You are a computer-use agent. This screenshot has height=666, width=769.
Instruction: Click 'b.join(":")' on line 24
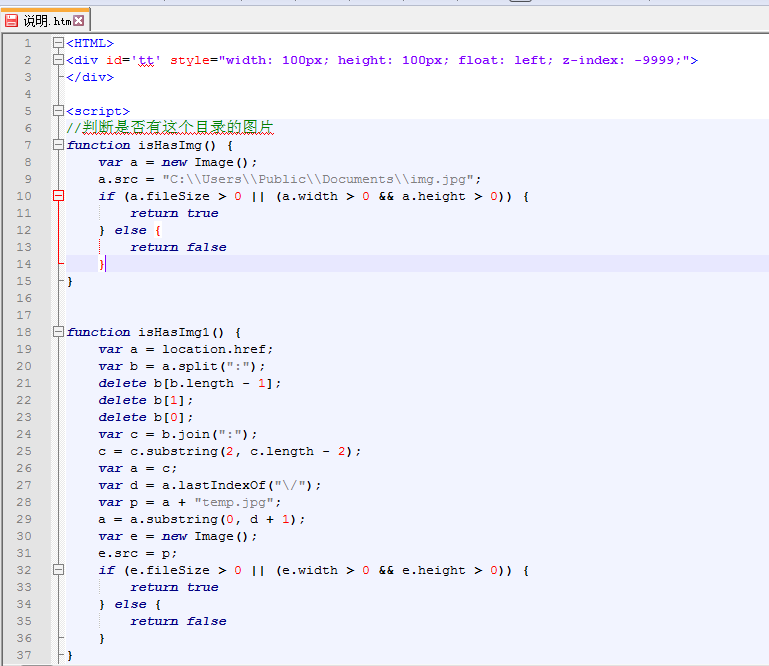click(x=206, y=435)
